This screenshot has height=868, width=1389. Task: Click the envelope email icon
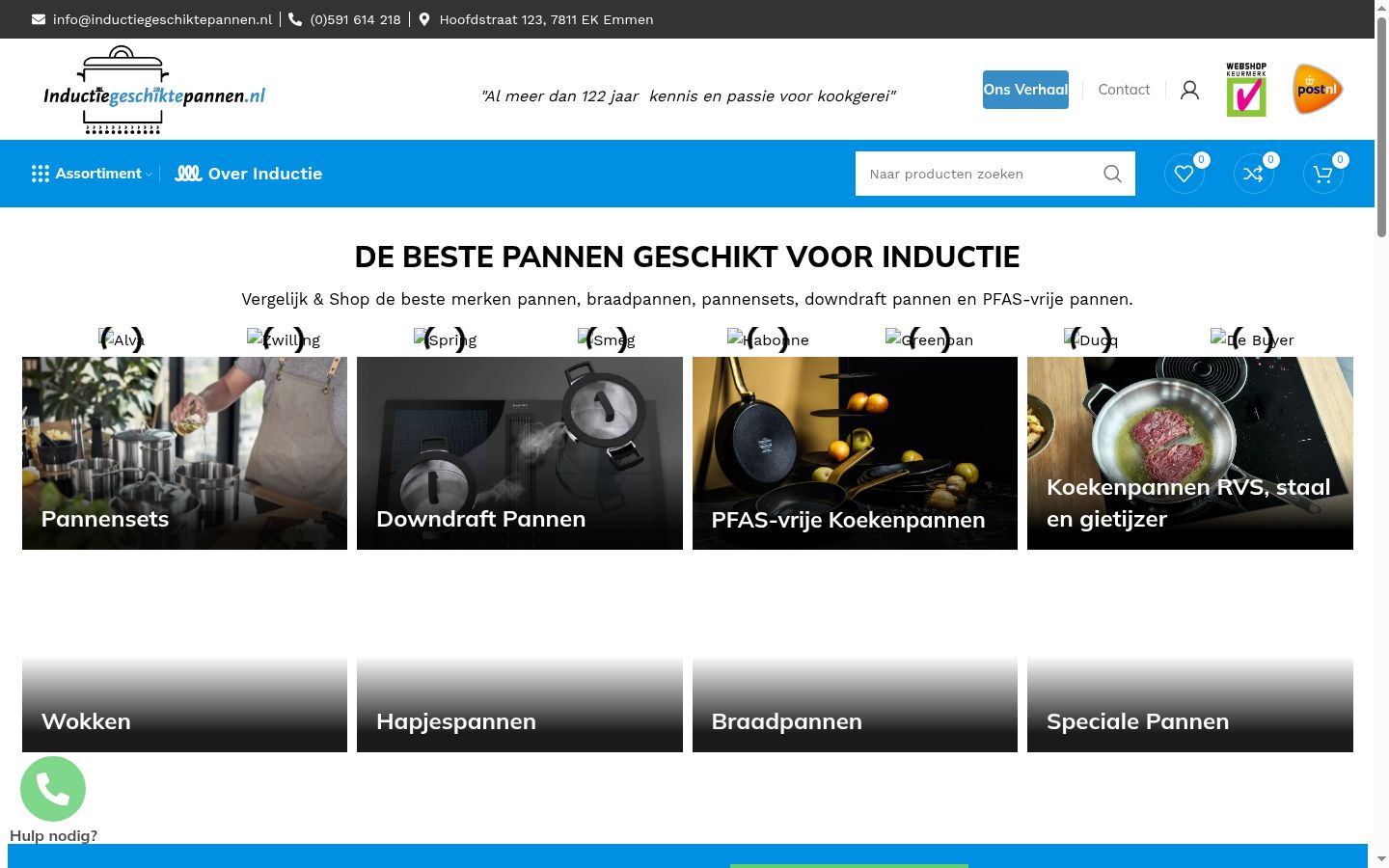point(39,19)
